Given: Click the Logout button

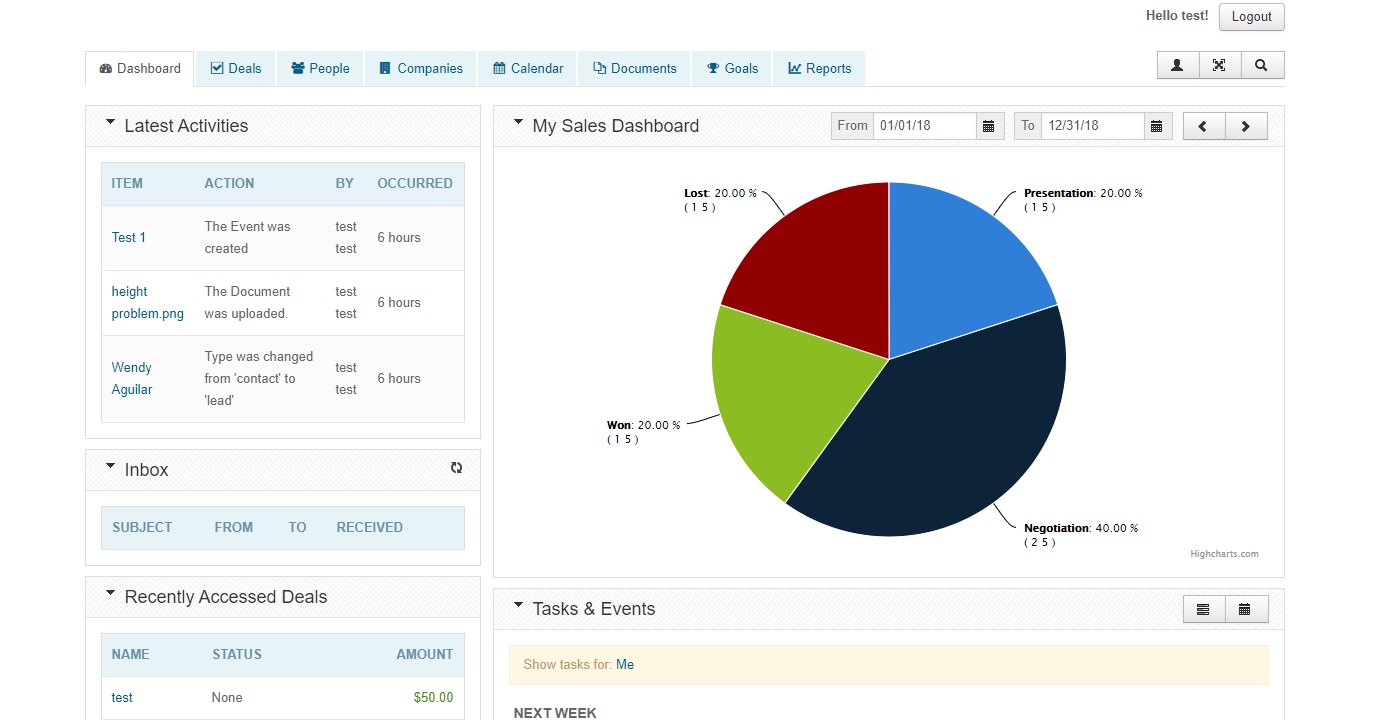Looking at the screenshot, I should point(1251,17).
